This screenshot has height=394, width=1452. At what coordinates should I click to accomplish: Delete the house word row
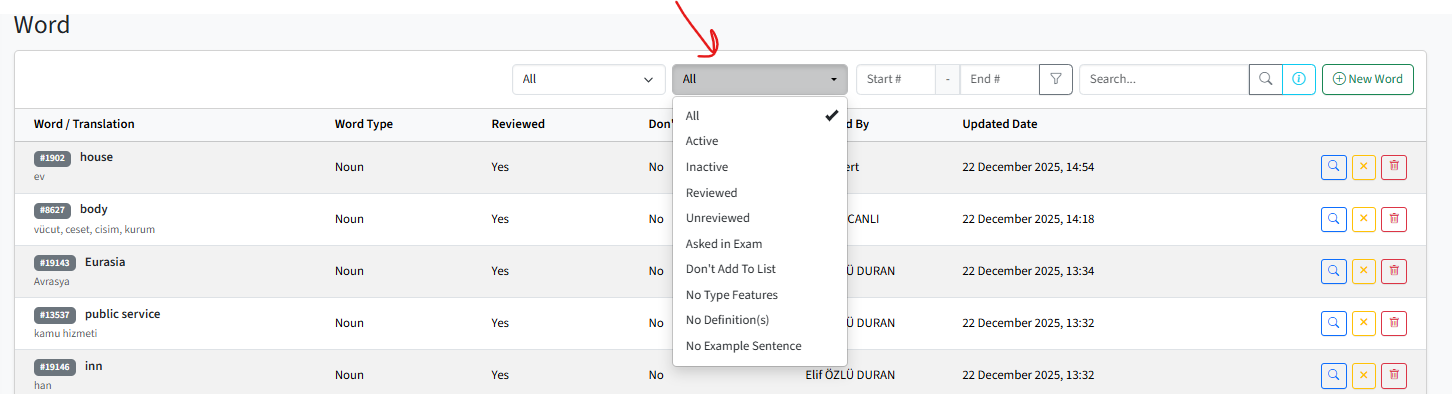coord(1394,167)
